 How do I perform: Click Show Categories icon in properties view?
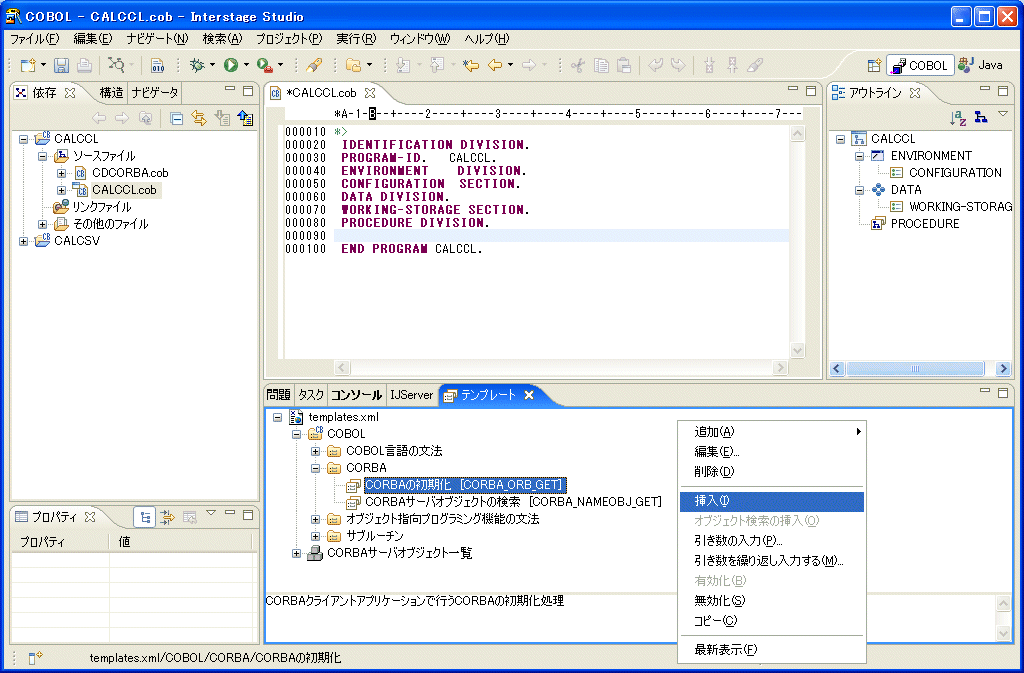tap(145, 518)
